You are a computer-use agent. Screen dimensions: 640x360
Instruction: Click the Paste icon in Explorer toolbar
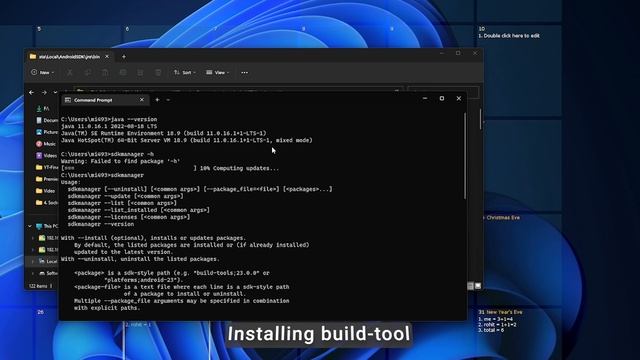pyautogui.click(x=105, y=73)
